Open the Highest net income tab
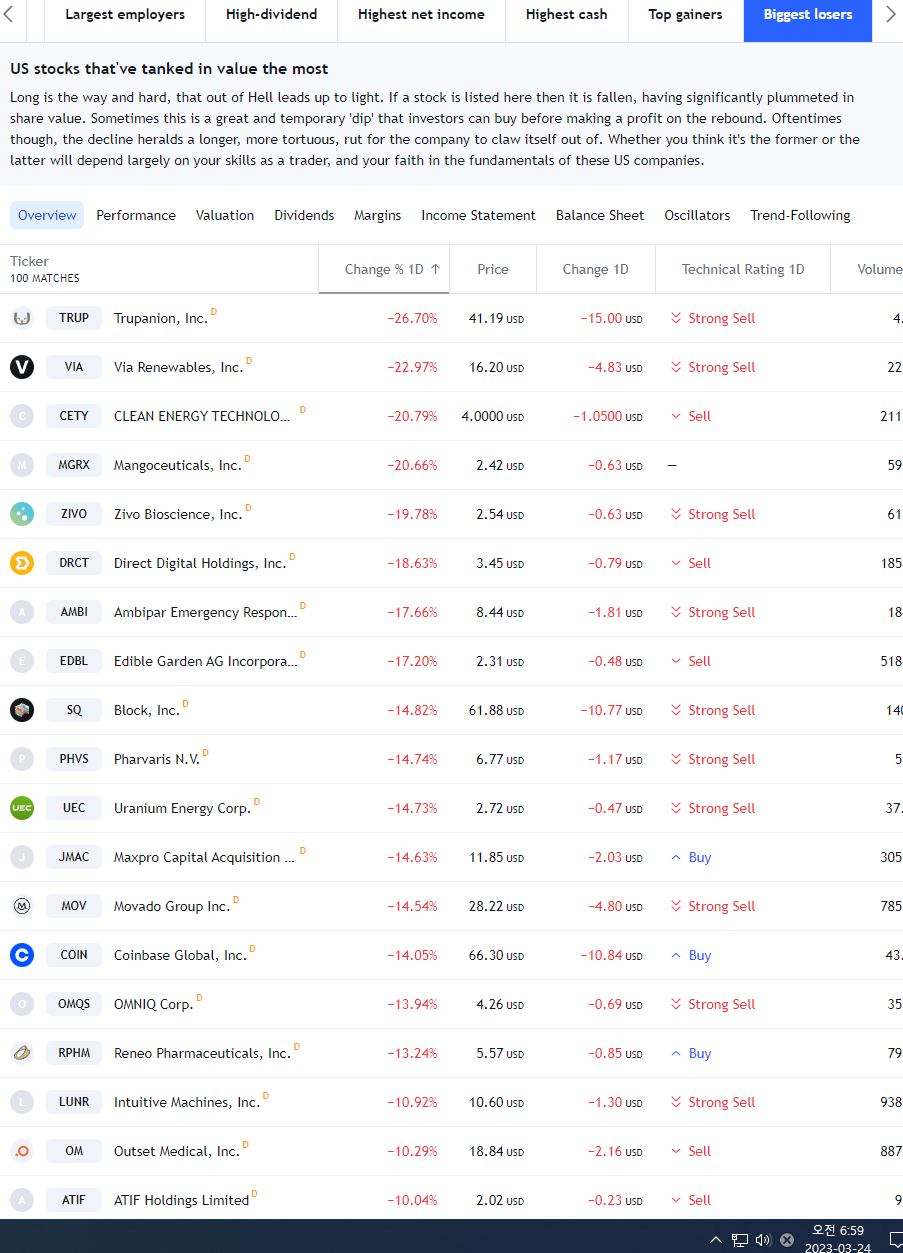This screenshot has width=903, height=1253. coord(421,14)
